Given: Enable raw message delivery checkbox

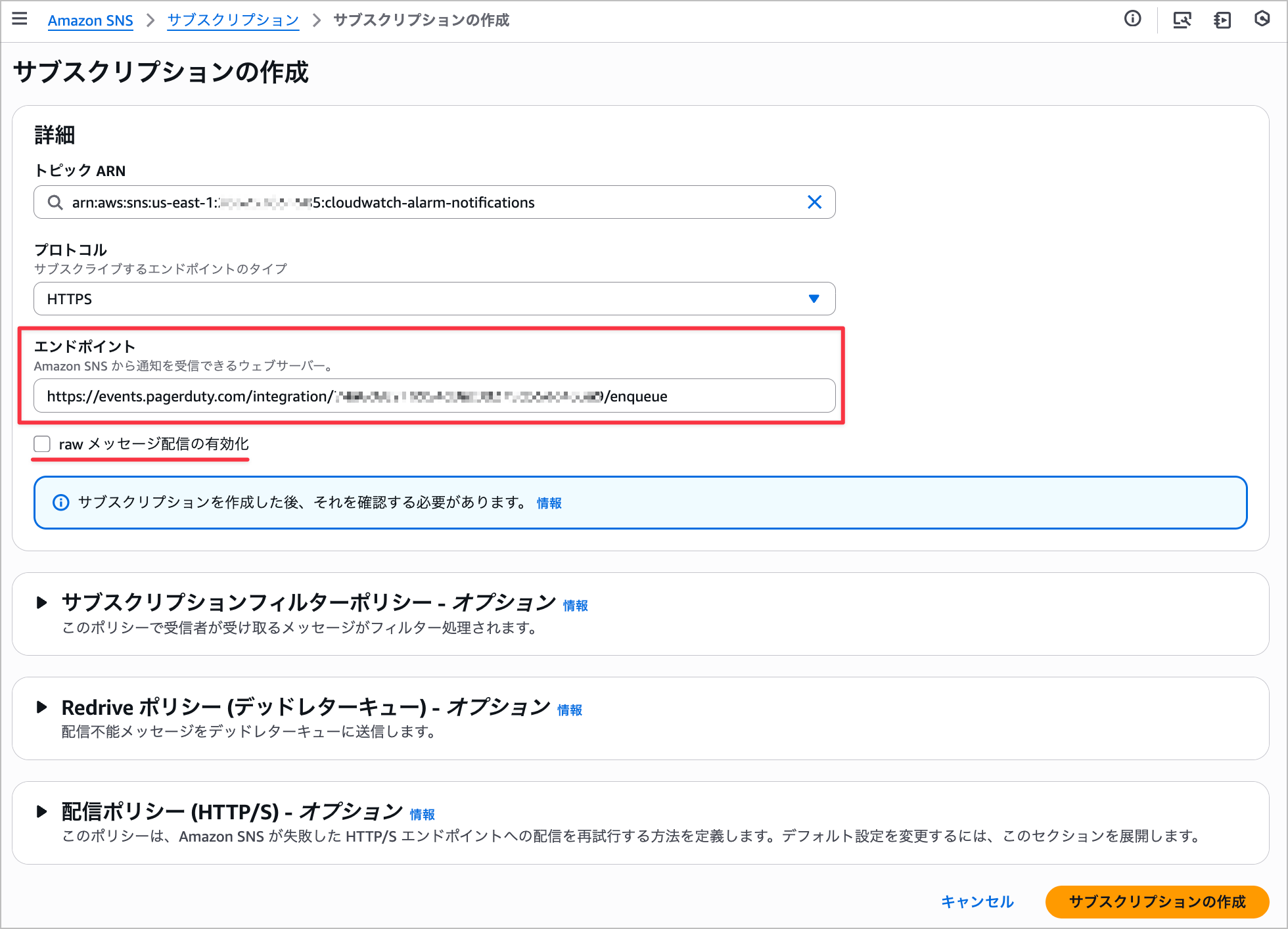Looking at the screenshot, I should pyautogui.click(x=43, y=444).
